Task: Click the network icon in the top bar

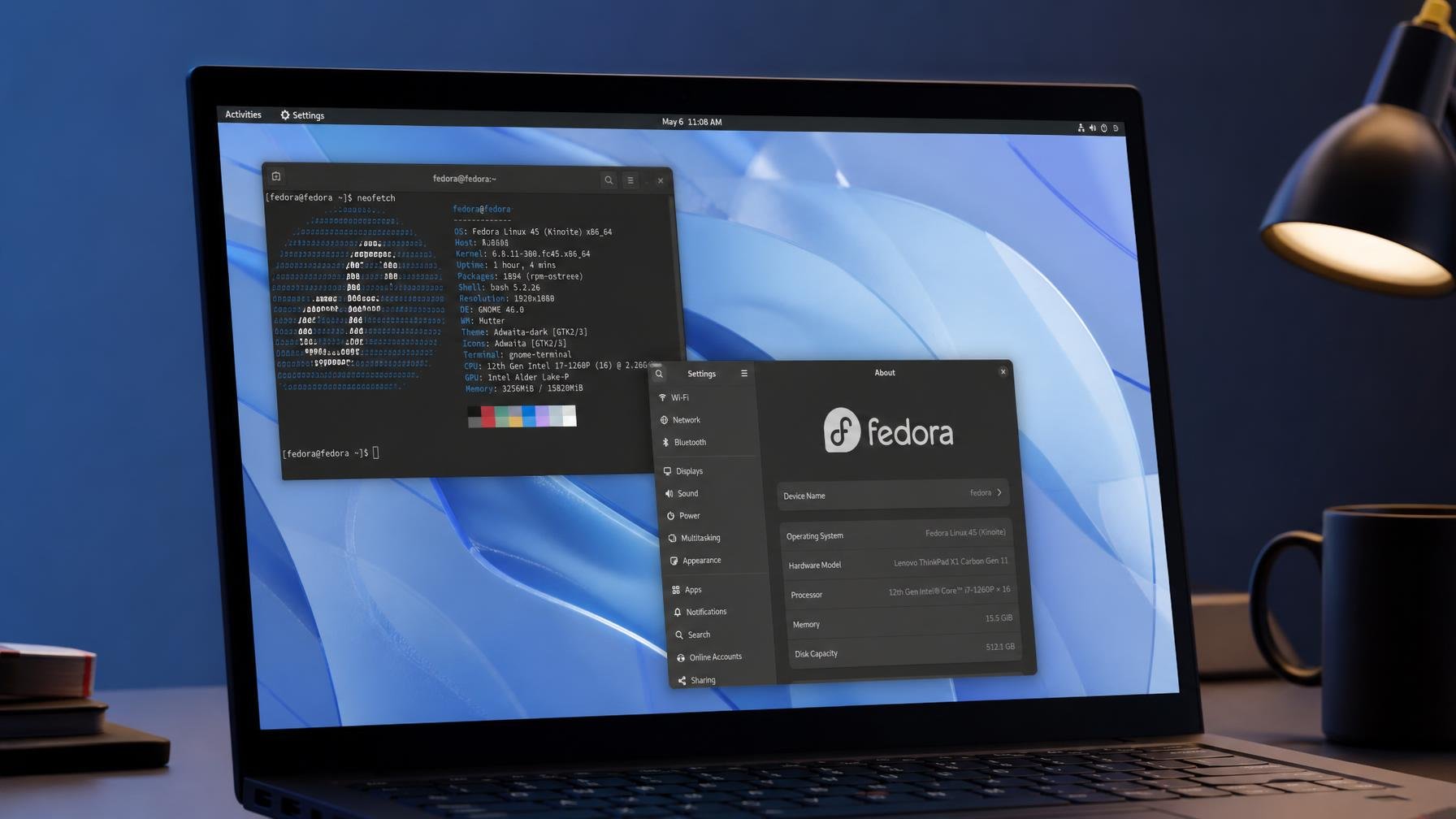Action: [1081, 128]
